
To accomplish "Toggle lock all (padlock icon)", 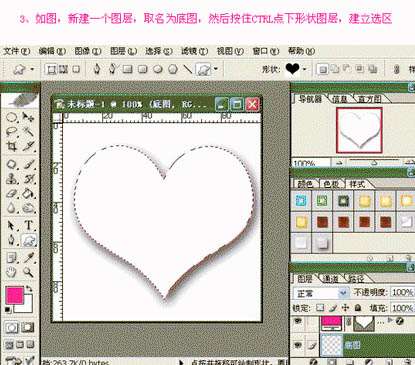I will click(357, 307).
